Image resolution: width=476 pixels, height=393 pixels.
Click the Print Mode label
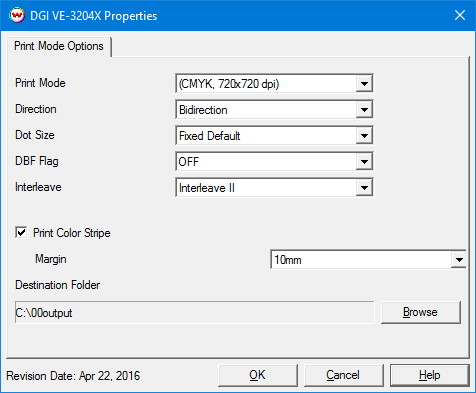tap(40, 83)
